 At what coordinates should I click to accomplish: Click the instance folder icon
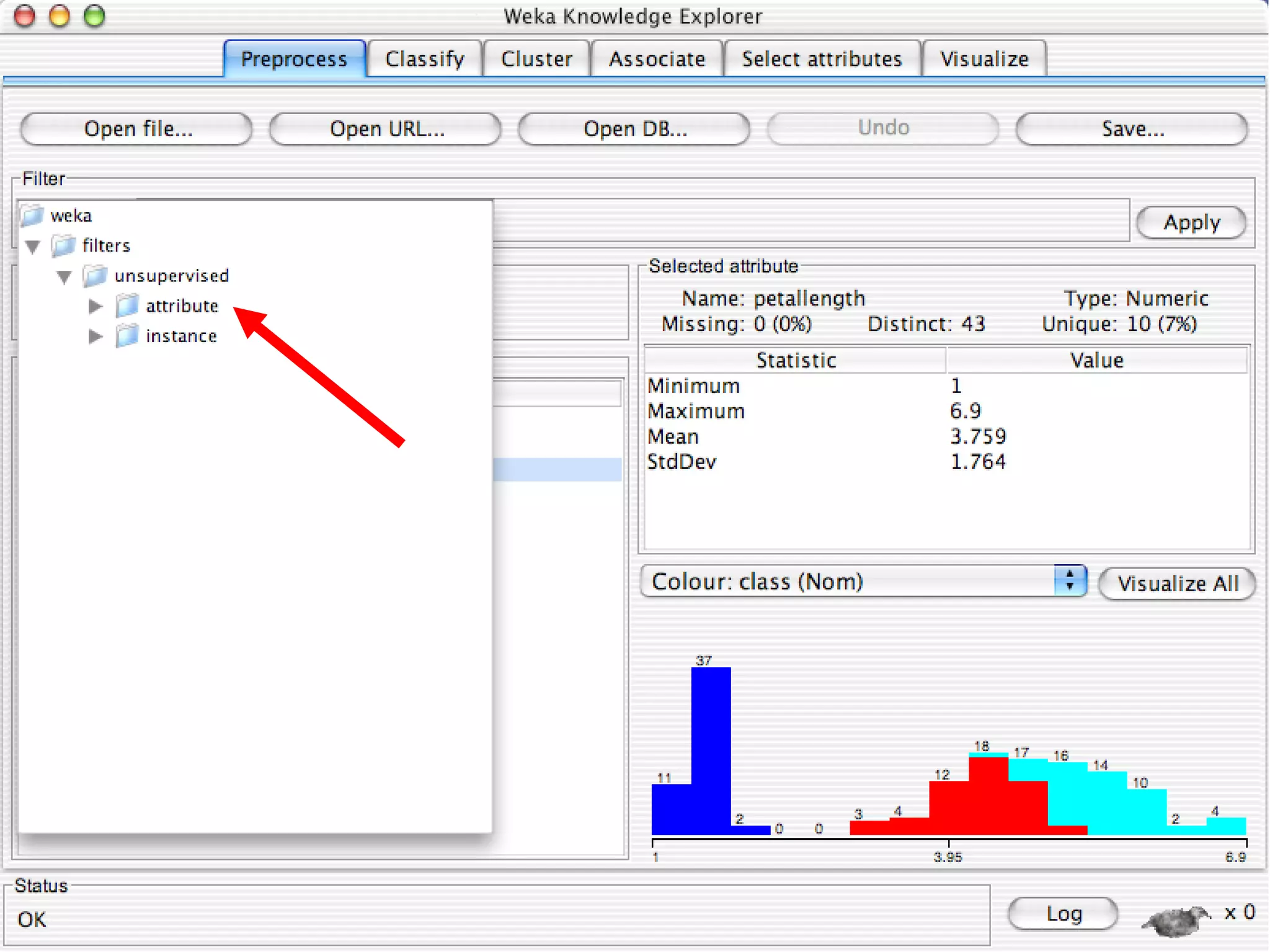[127, 336]
